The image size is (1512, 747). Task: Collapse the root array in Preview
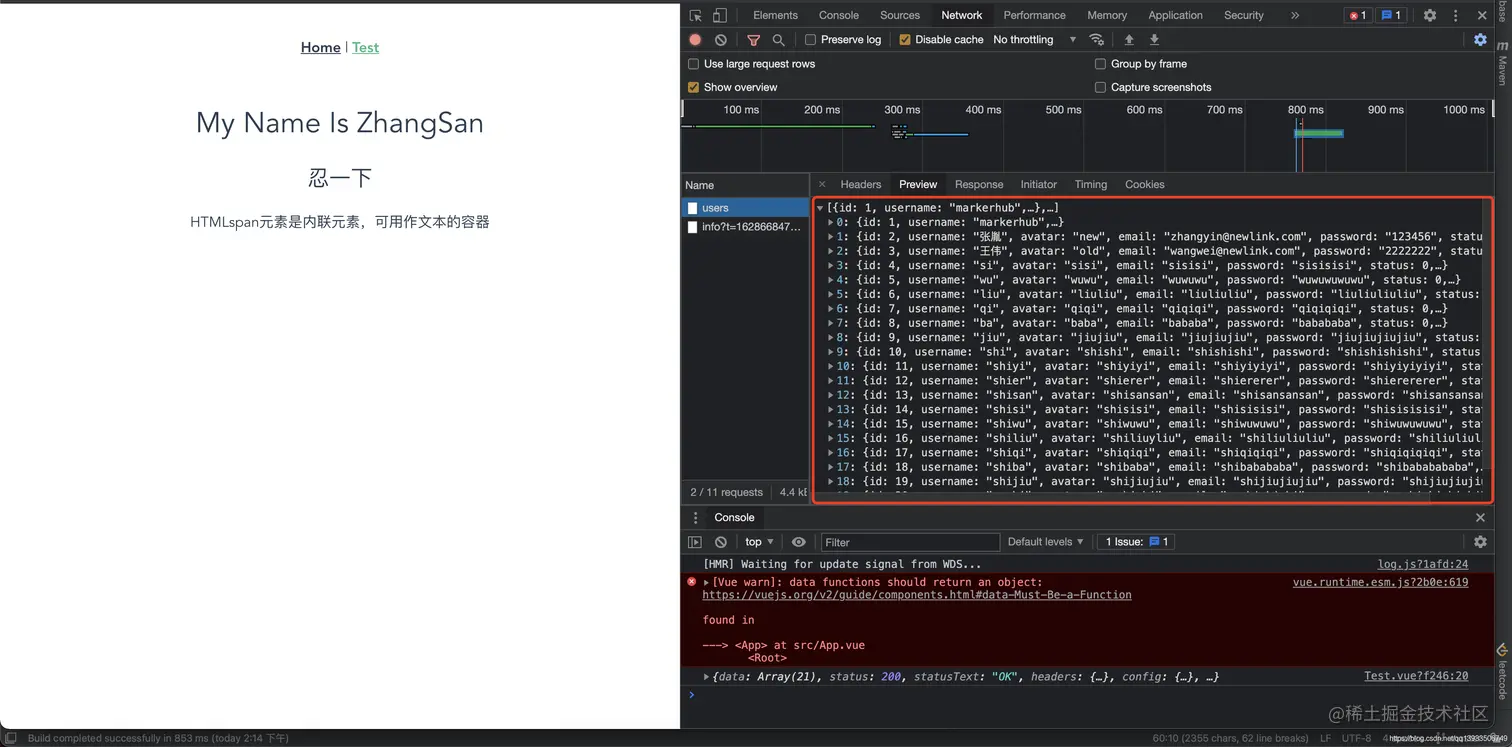pos(820,208)
